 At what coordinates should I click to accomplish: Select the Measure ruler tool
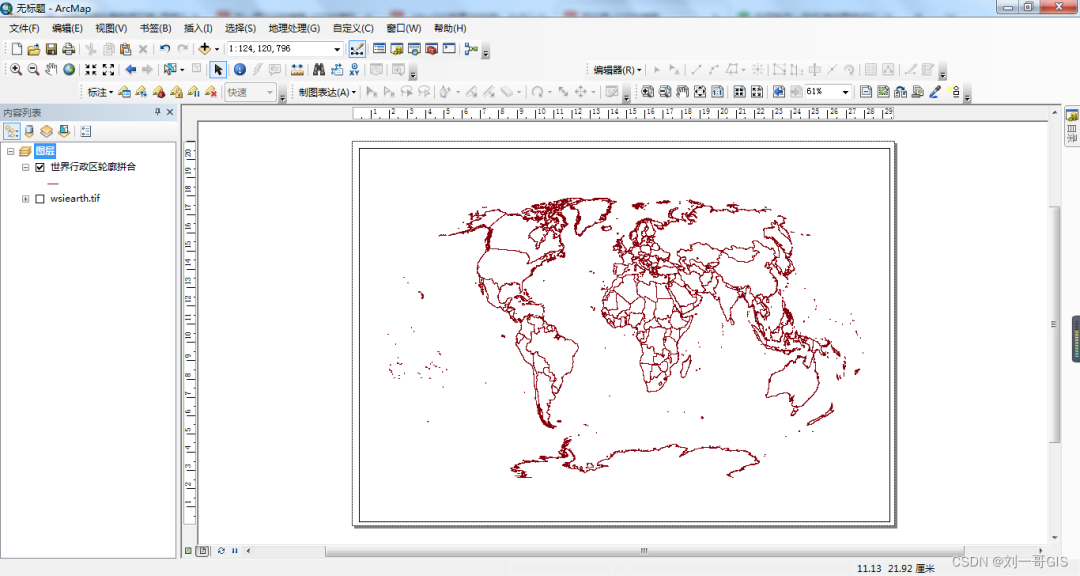click(x=297, y=70)
